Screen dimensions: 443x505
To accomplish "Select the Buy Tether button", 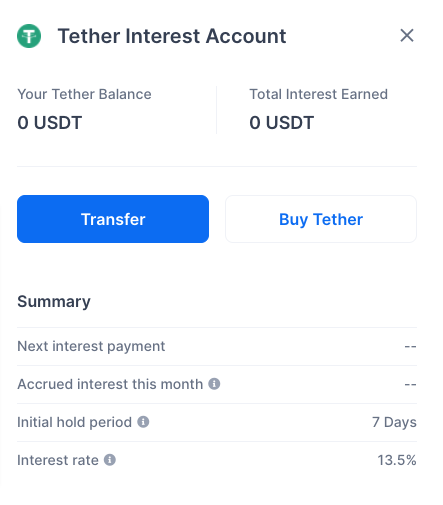I will (321, 219).
